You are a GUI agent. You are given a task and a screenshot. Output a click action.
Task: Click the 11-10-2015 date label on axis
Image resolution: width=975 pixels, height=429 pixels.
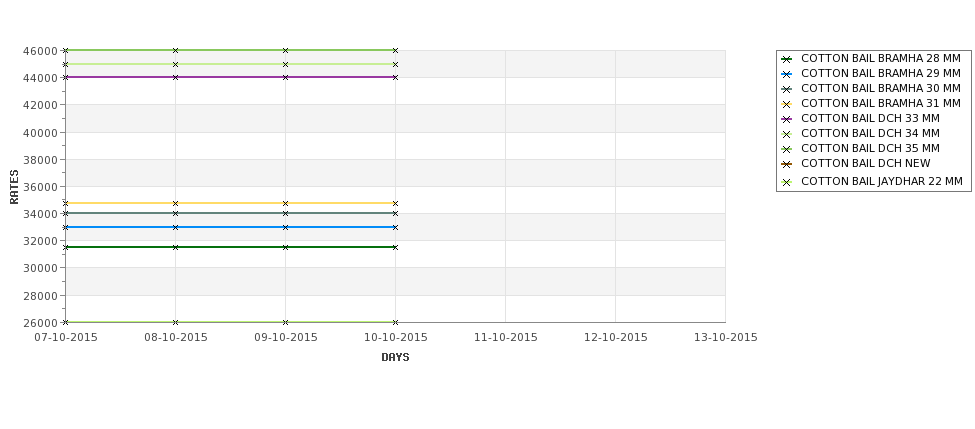[x=506, y=338]
